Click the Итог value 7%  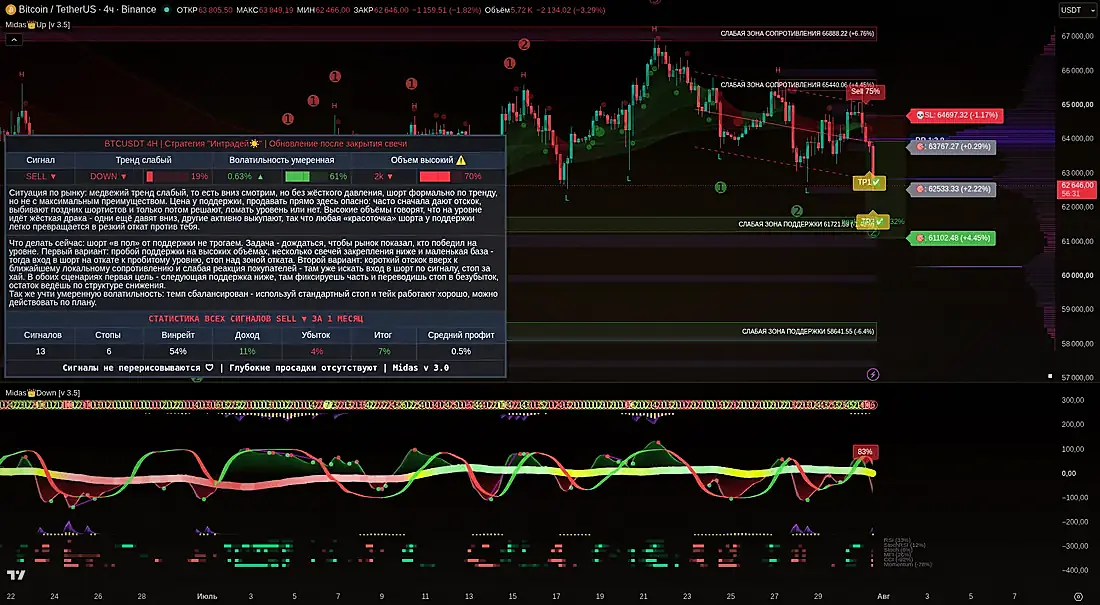384,352
